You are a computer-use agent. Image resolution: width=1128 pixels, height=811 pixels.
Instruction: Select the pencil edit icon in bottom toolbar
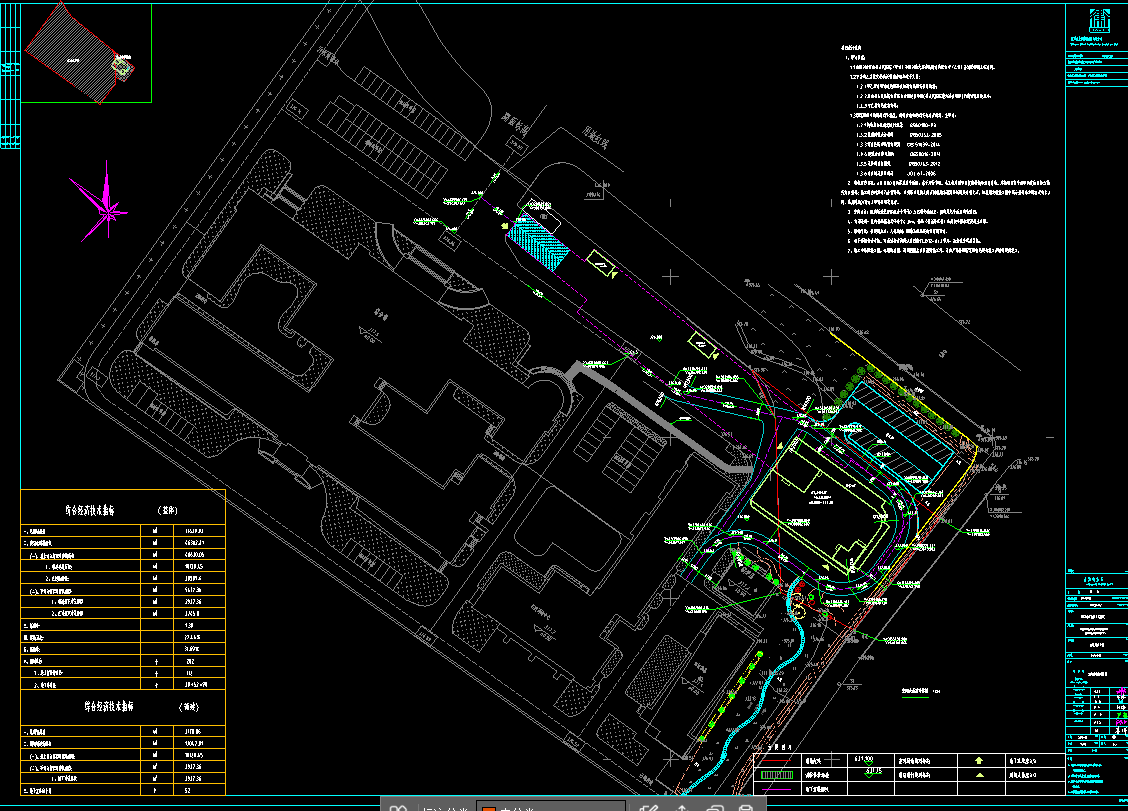click(x=648, y=808)
